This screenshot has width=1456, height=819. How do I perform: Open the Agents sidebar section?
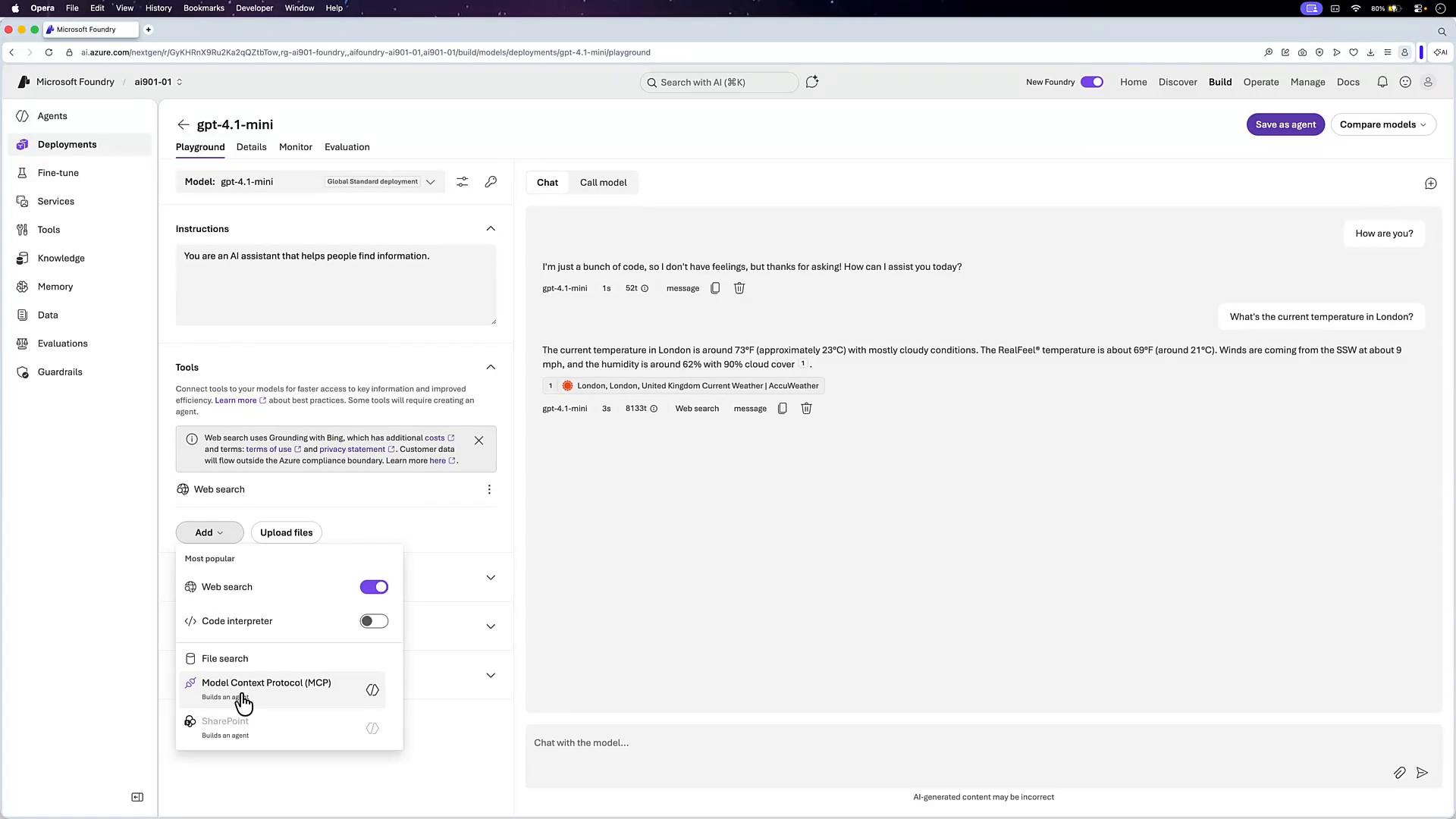(x=52, y=116)
